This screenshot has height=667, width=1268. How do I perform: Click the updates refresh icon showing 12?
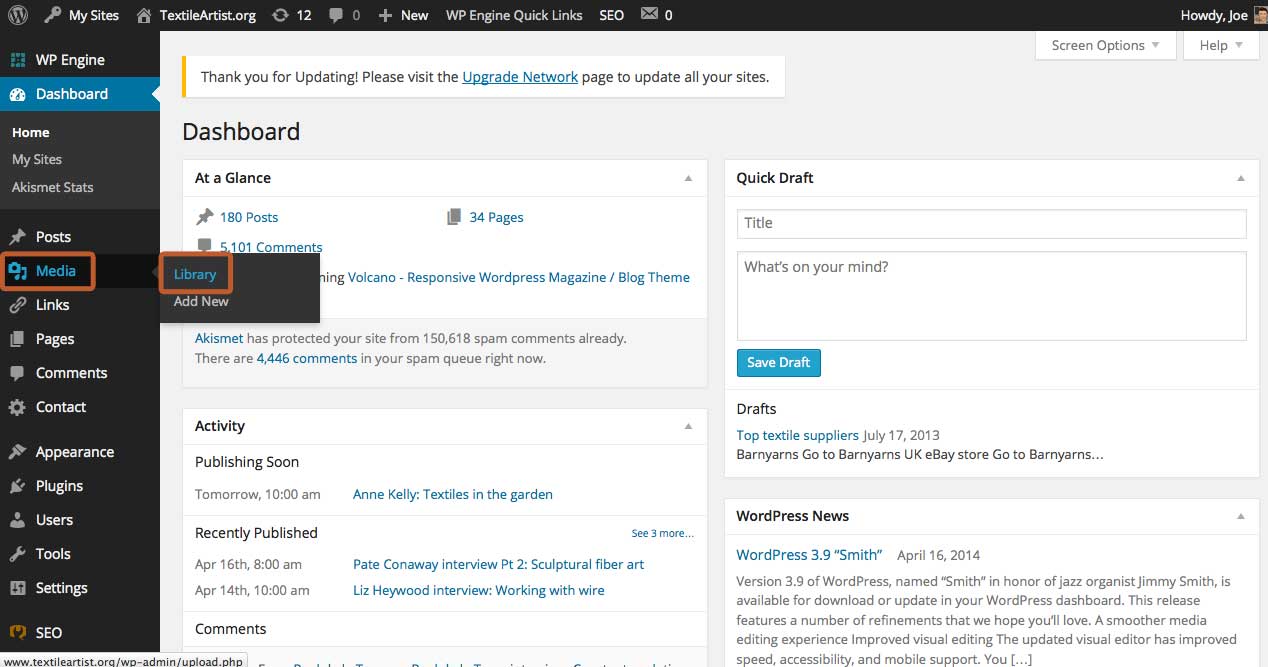coord(281,15)
